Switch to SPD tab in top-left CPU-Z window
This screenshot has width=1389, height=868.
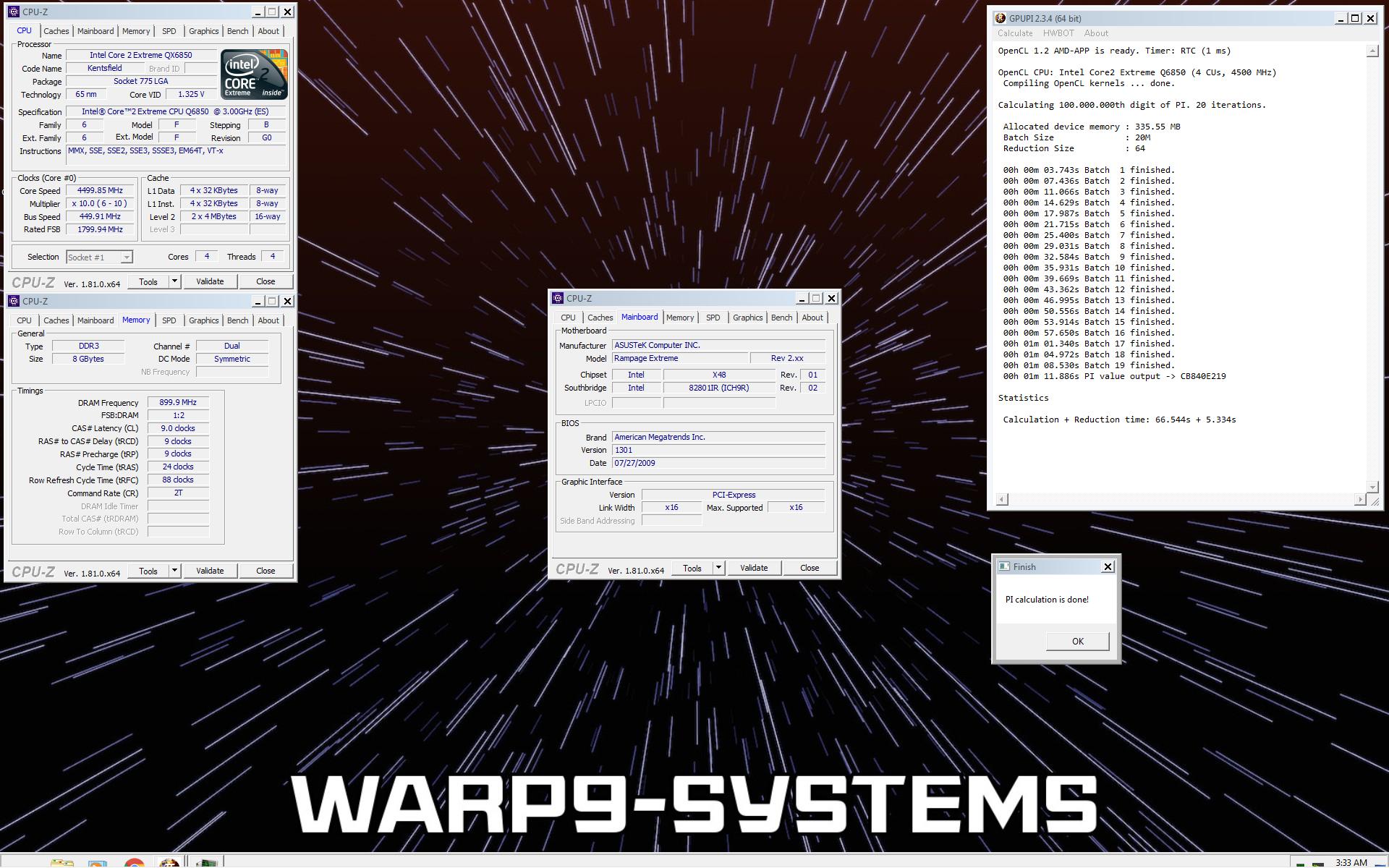(x=169, y=31)
